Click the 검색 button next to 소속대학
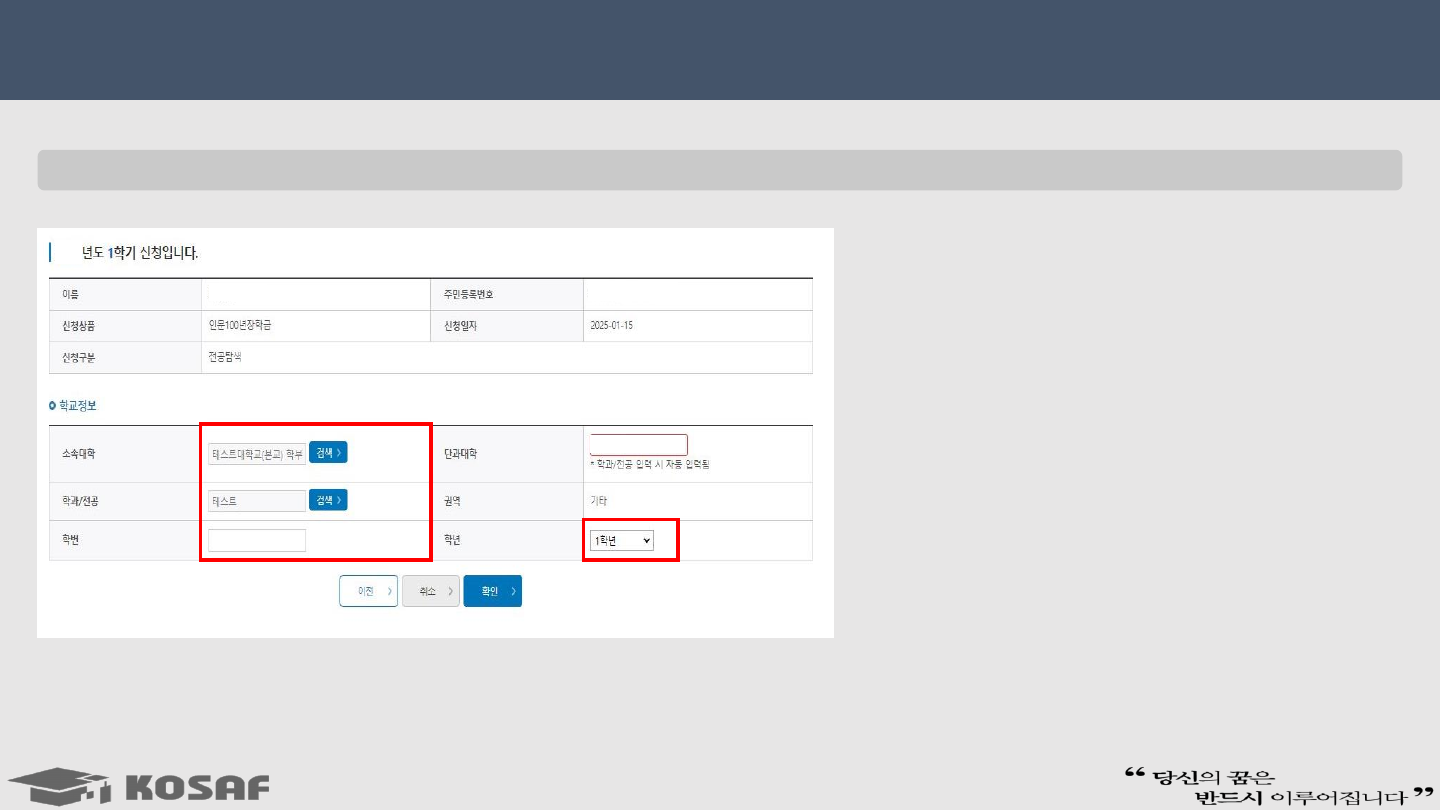This screenshot has width=1440, height=810. click(x=328, y=453)
